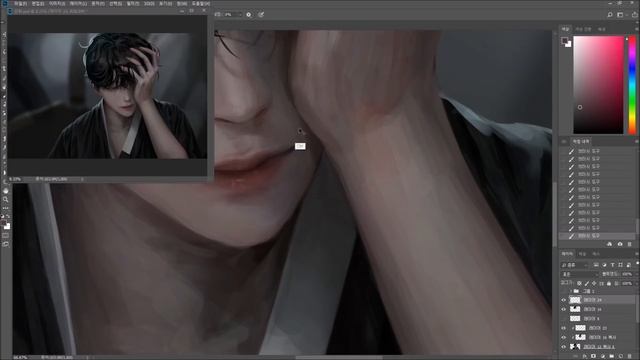This screenshot has width=640, height=360.
Task: Open the blending mode dropdown in Layers
Action: pyautogui.click(x=579, y=274)
